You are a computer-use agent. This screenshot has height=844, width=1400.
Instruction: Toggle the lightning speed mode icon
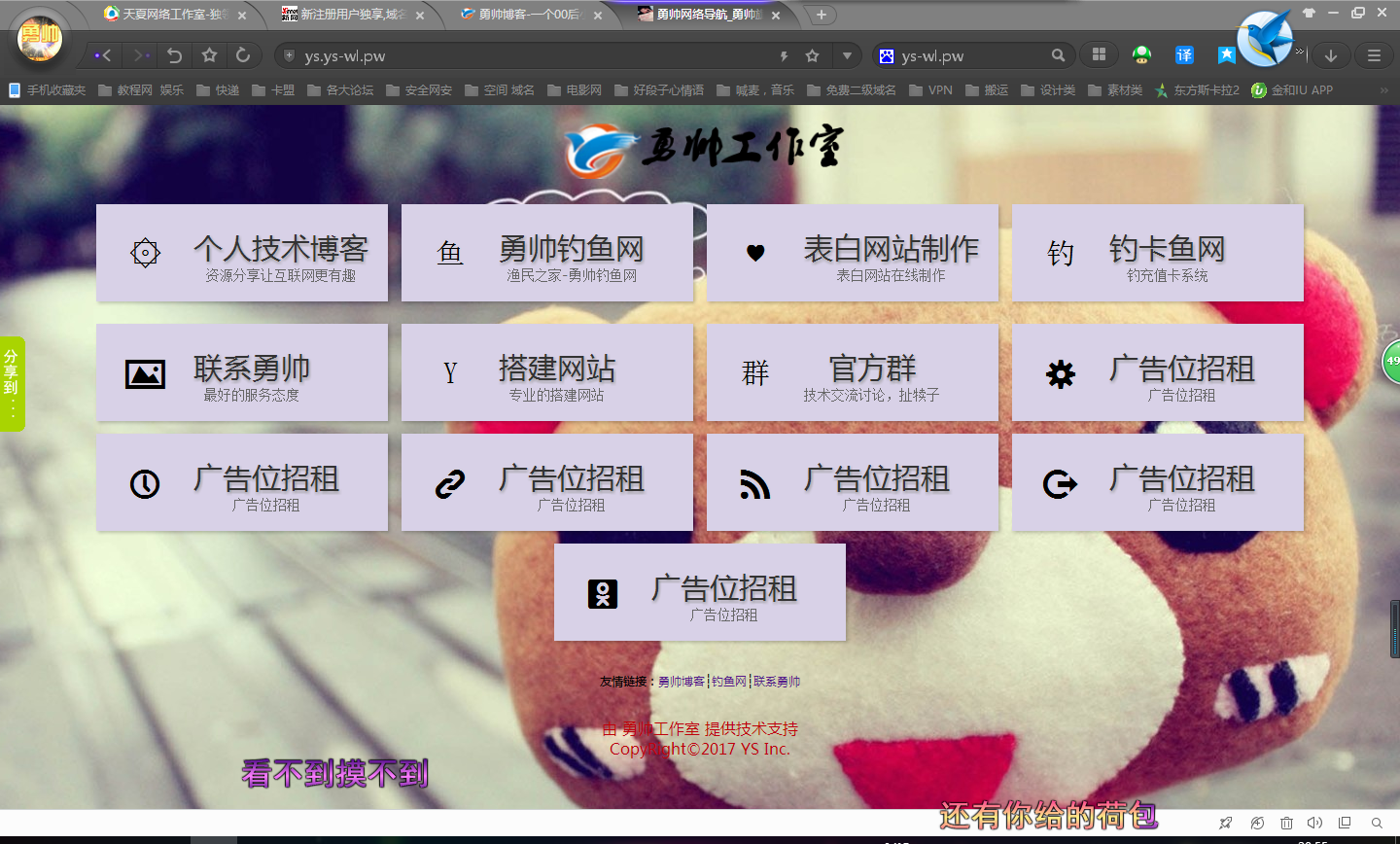coord(784,55)
